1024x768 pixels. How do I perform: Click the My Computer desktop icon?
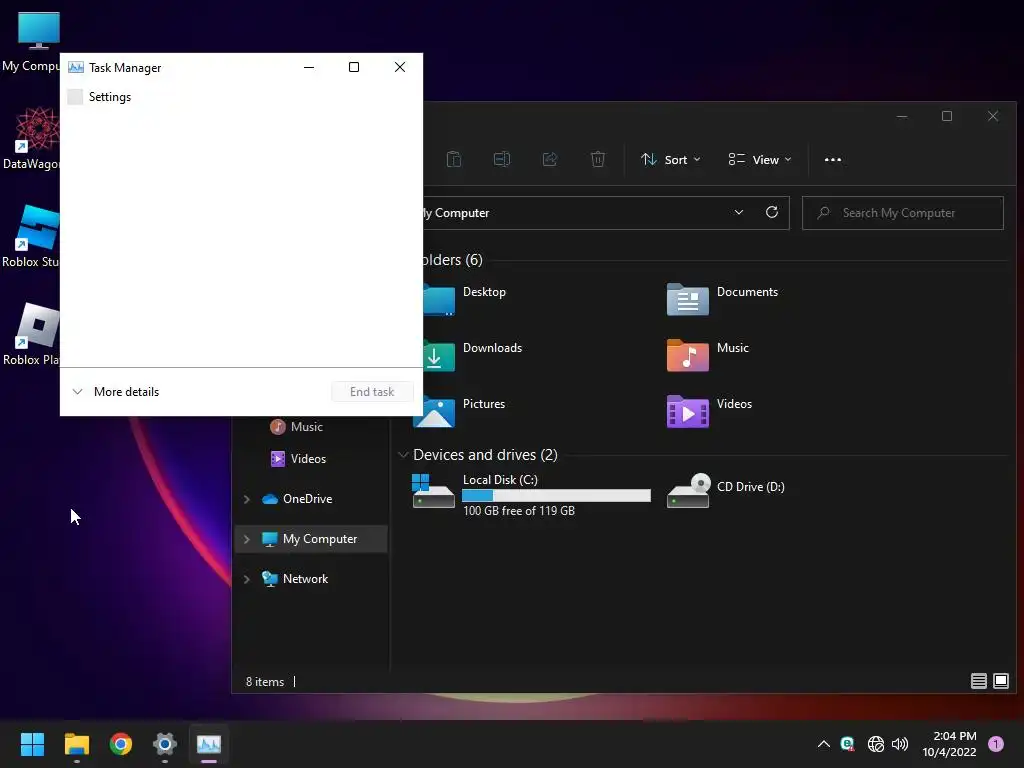point(31,42)
